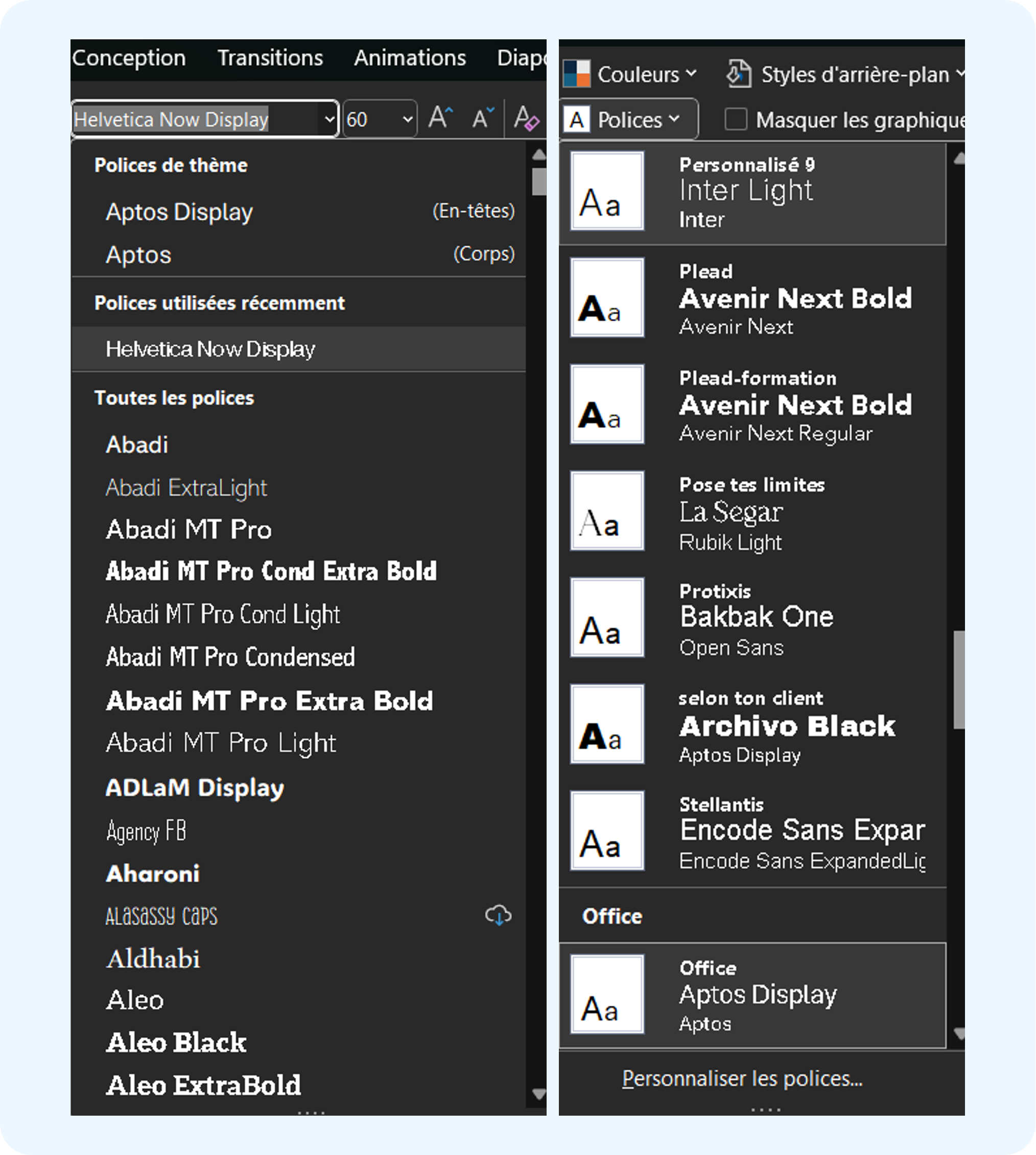The image size is (1036, 1155).
Task: Click the cloud download icon beside Alasassy Caps
Action: pos(498,915)
